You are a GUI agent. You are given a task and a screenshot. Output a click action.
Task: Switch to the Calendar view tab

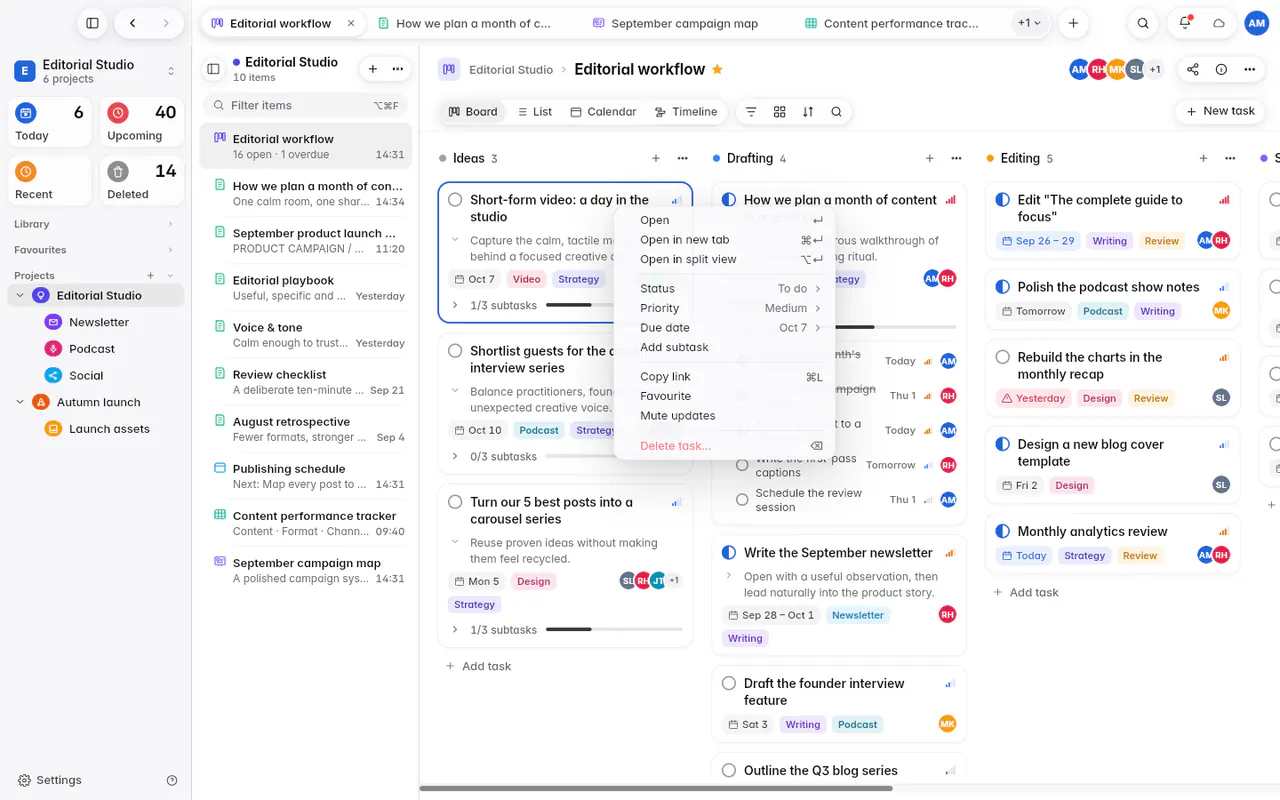[603, 112]
